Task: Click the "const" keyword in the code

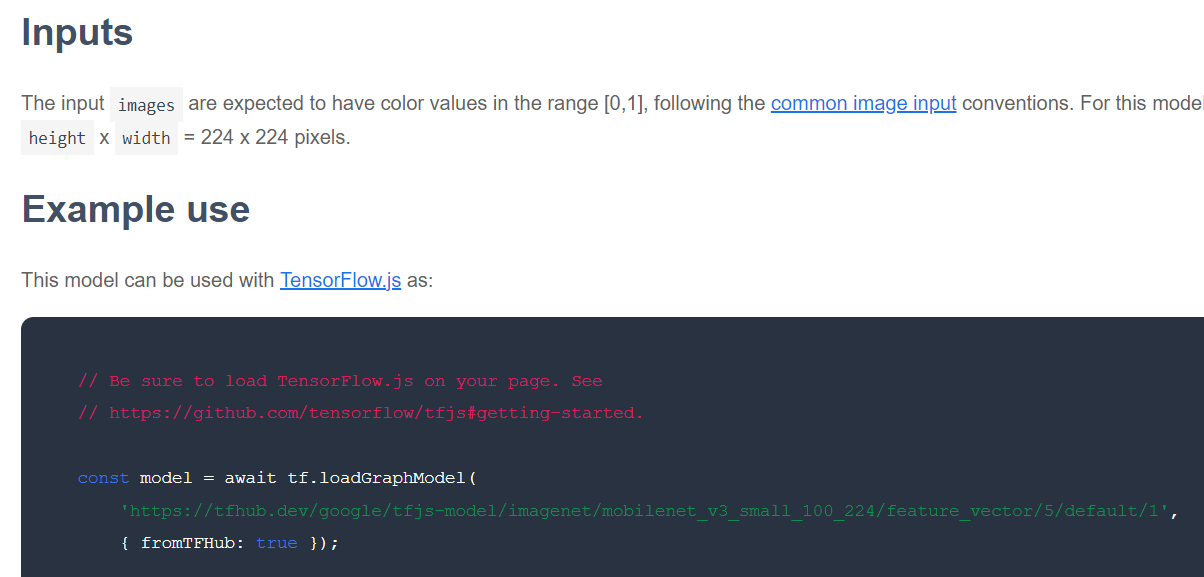Action: click(103, 478)
